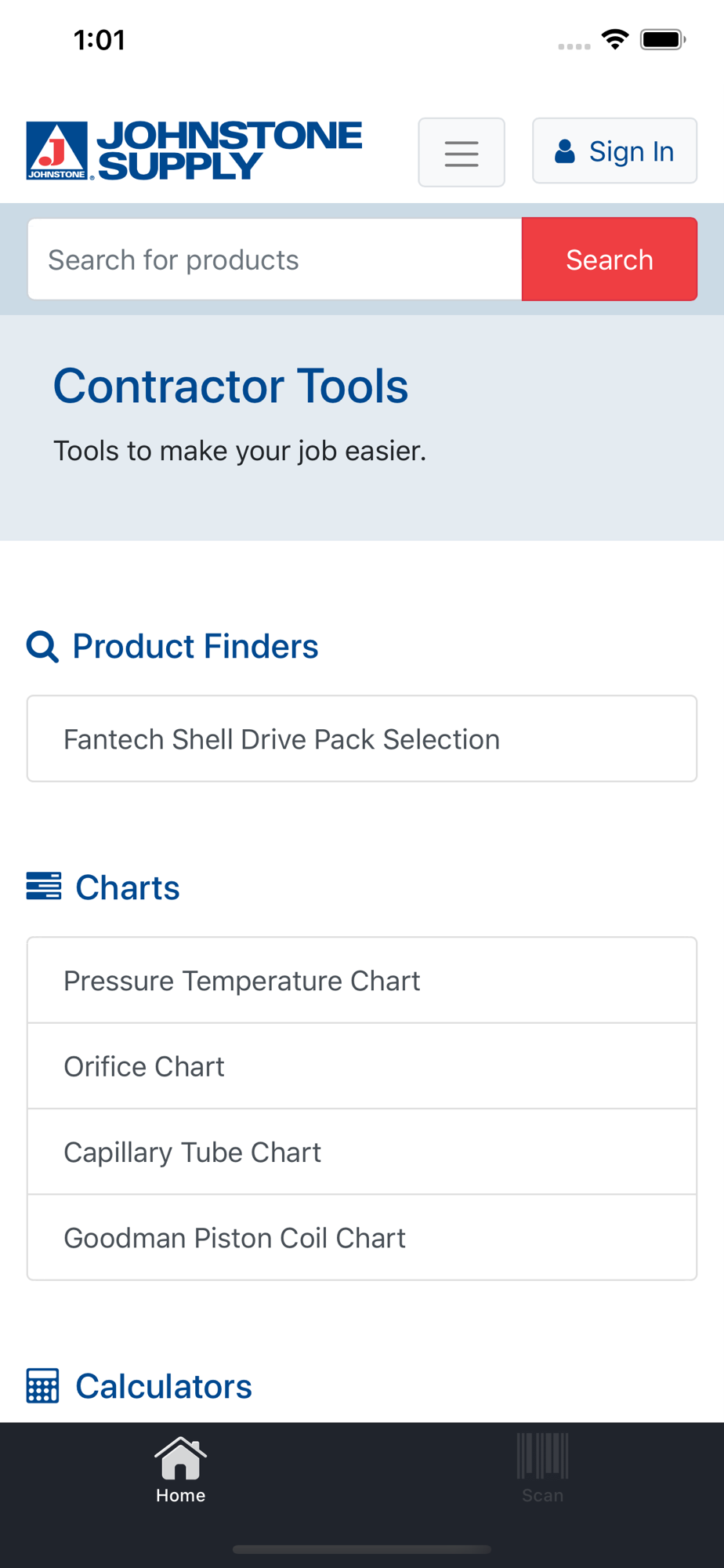Tap the Charts section list icon
724x1568 pixels.
pyautogui.click(x=44, y=886)
